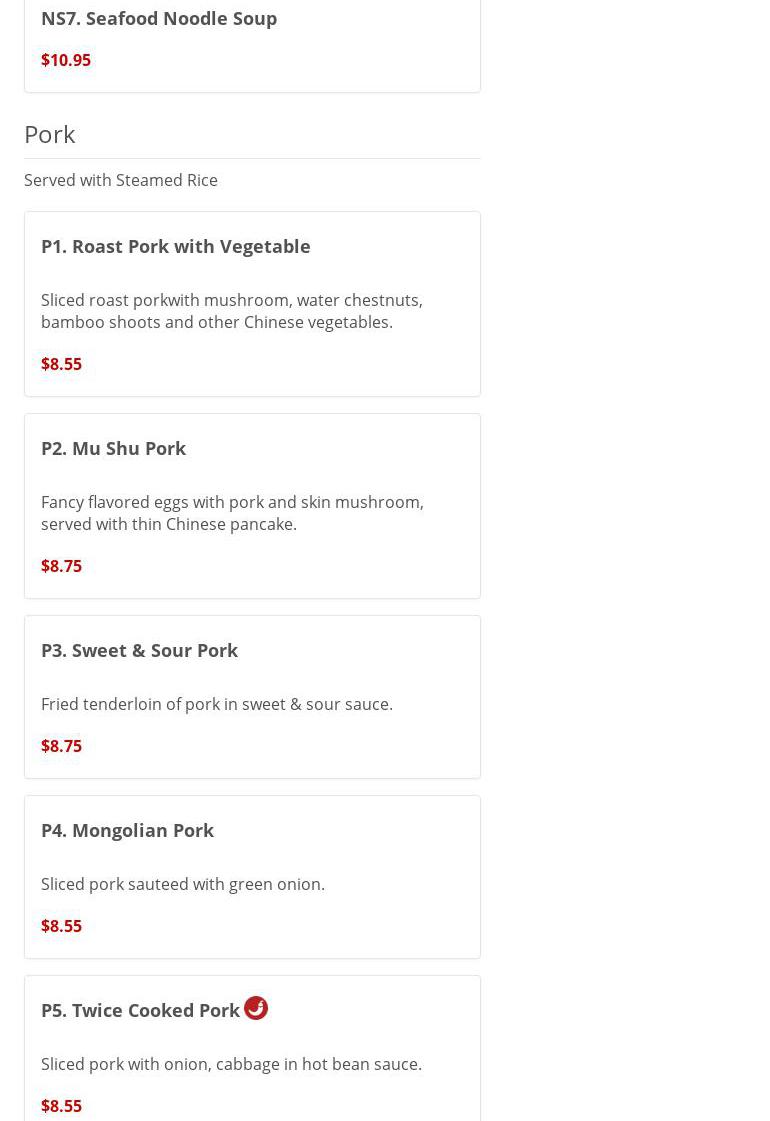This screenshot has height=1121, width=770.
Task: Click the 'Served with Steamed Rice' note
Action: tap(121, 180)
